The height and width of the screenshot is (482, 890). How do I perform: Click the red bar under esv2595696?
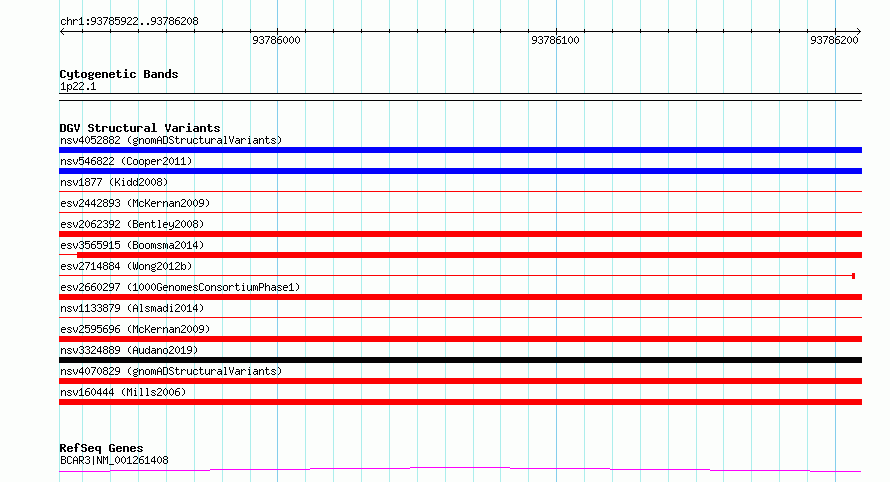(x=460, y=339)
